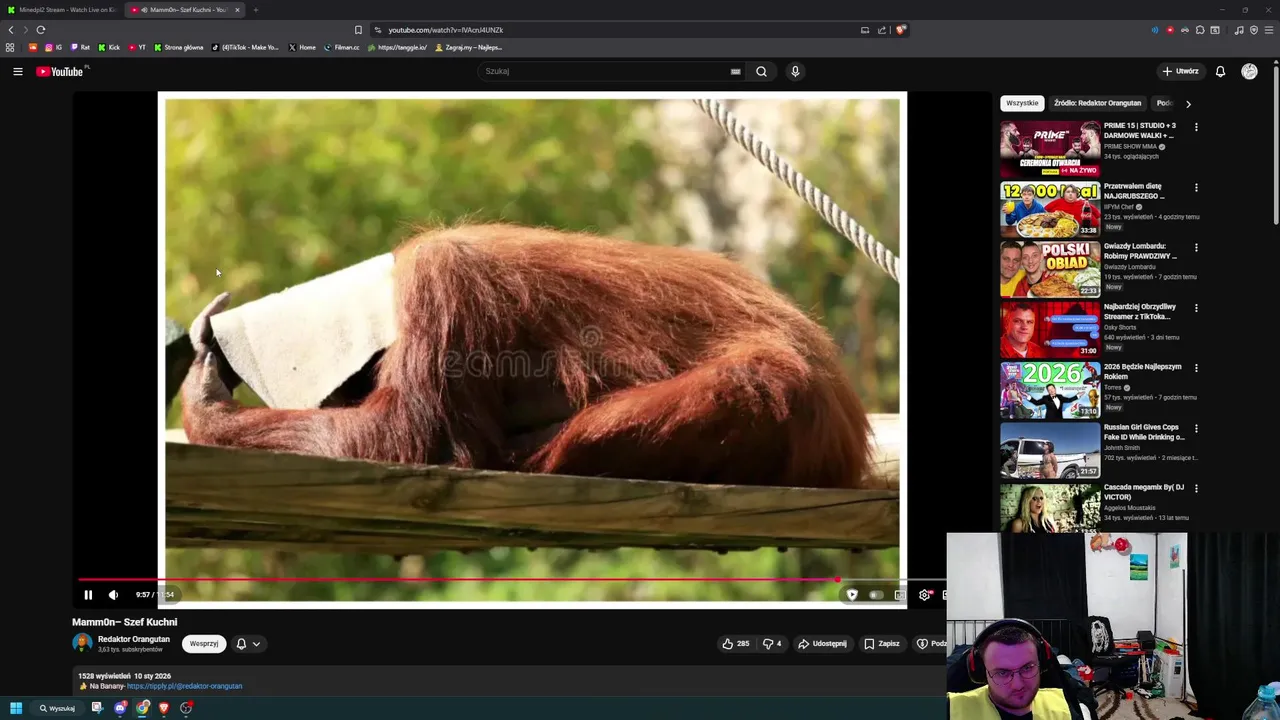Click the Brave Shields lion icon
1280x720 pixels.
[900, 30]
